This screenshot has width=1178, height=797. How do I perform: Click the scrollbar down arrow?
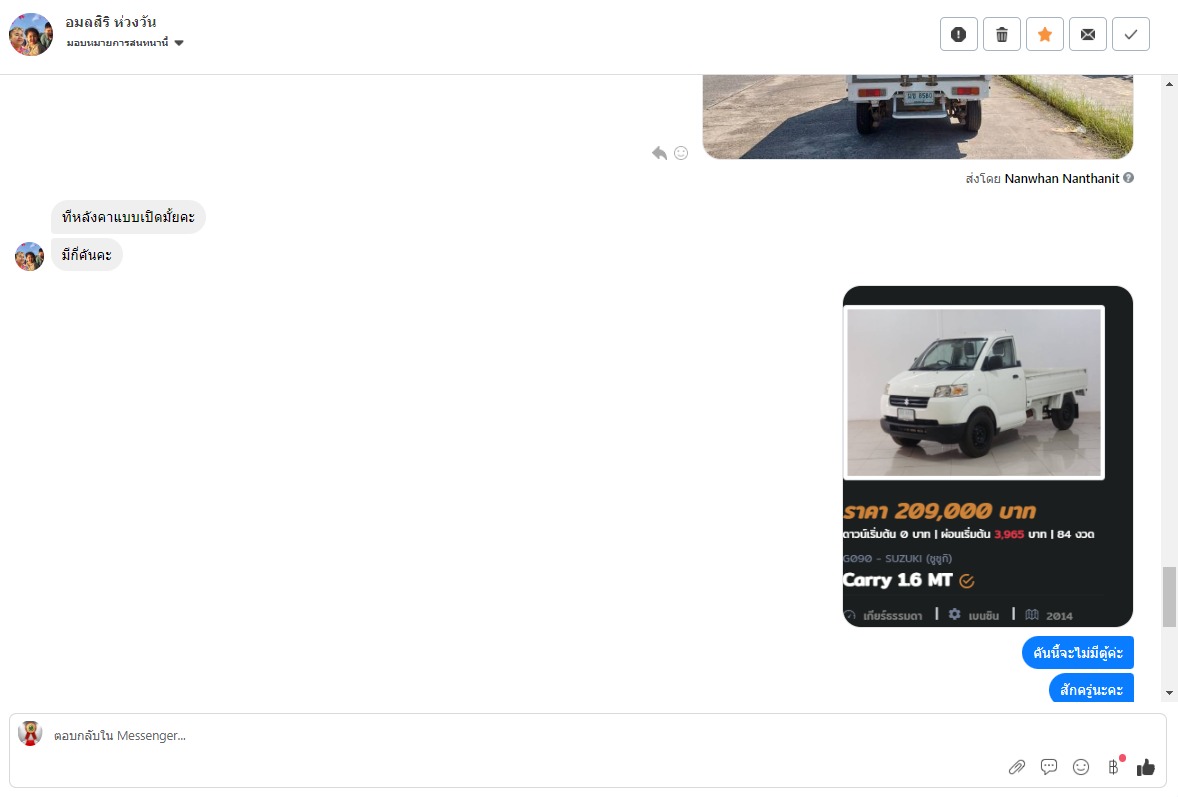[x=1169, y=693]
